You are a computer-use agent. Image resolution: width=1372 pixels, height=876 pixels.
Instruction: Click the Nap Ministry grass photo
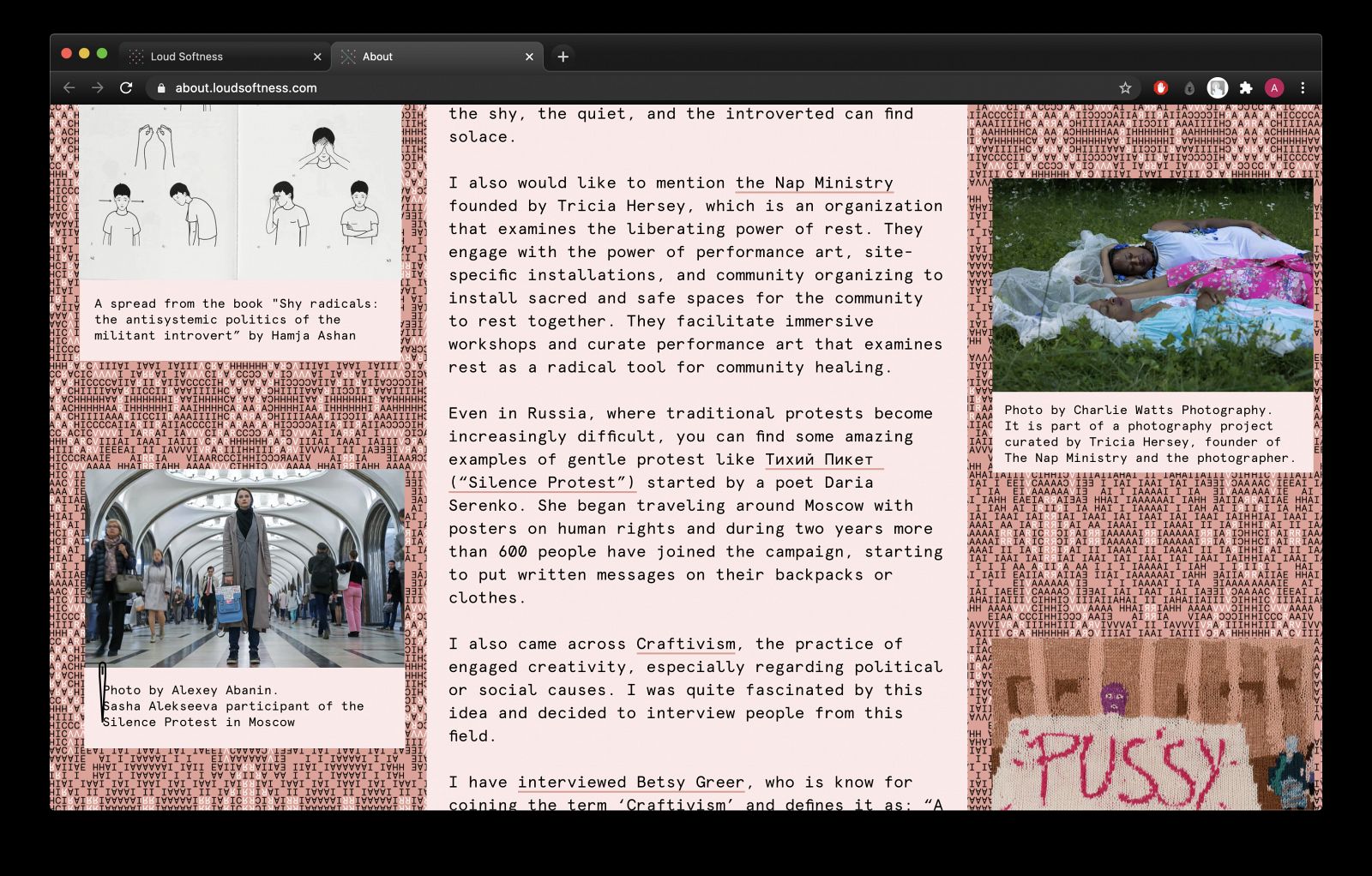pos(1152,285)
